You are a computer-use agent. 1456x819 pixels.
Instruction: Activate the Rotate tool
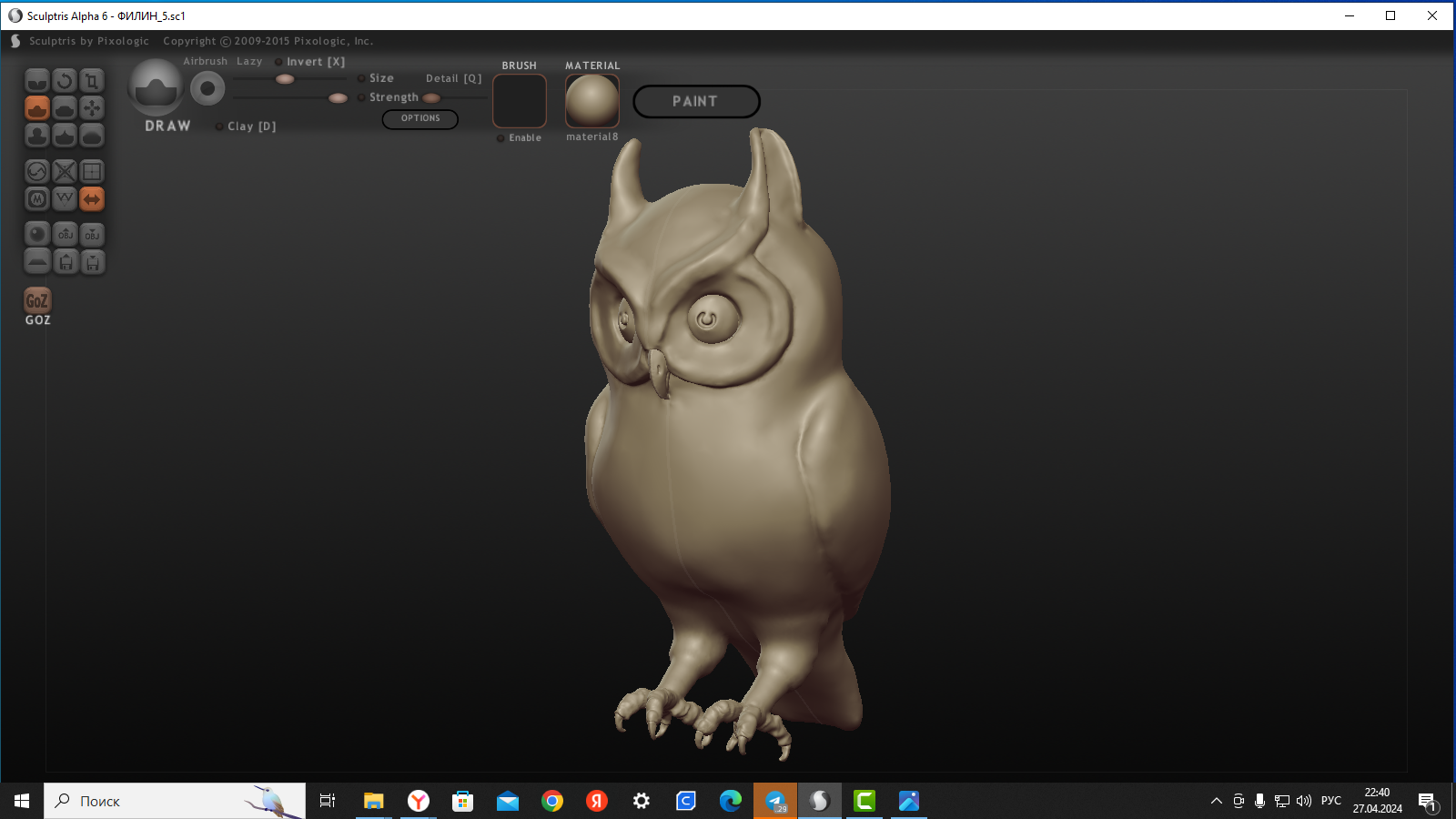(64, 82)
